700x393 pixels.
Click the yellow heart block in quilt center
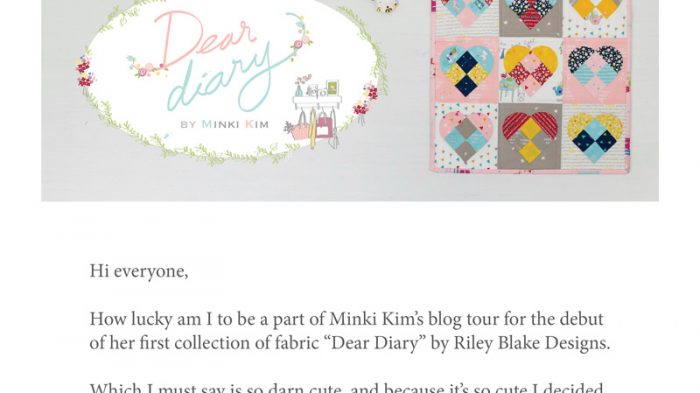(x=531, y=69)
